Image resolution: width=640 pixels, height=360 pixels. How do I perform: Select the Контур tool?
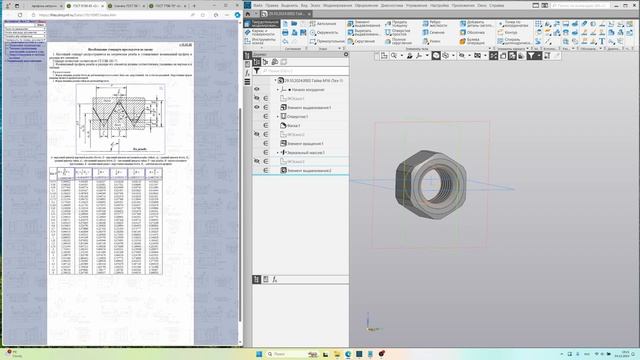click(x=507, y=32)
